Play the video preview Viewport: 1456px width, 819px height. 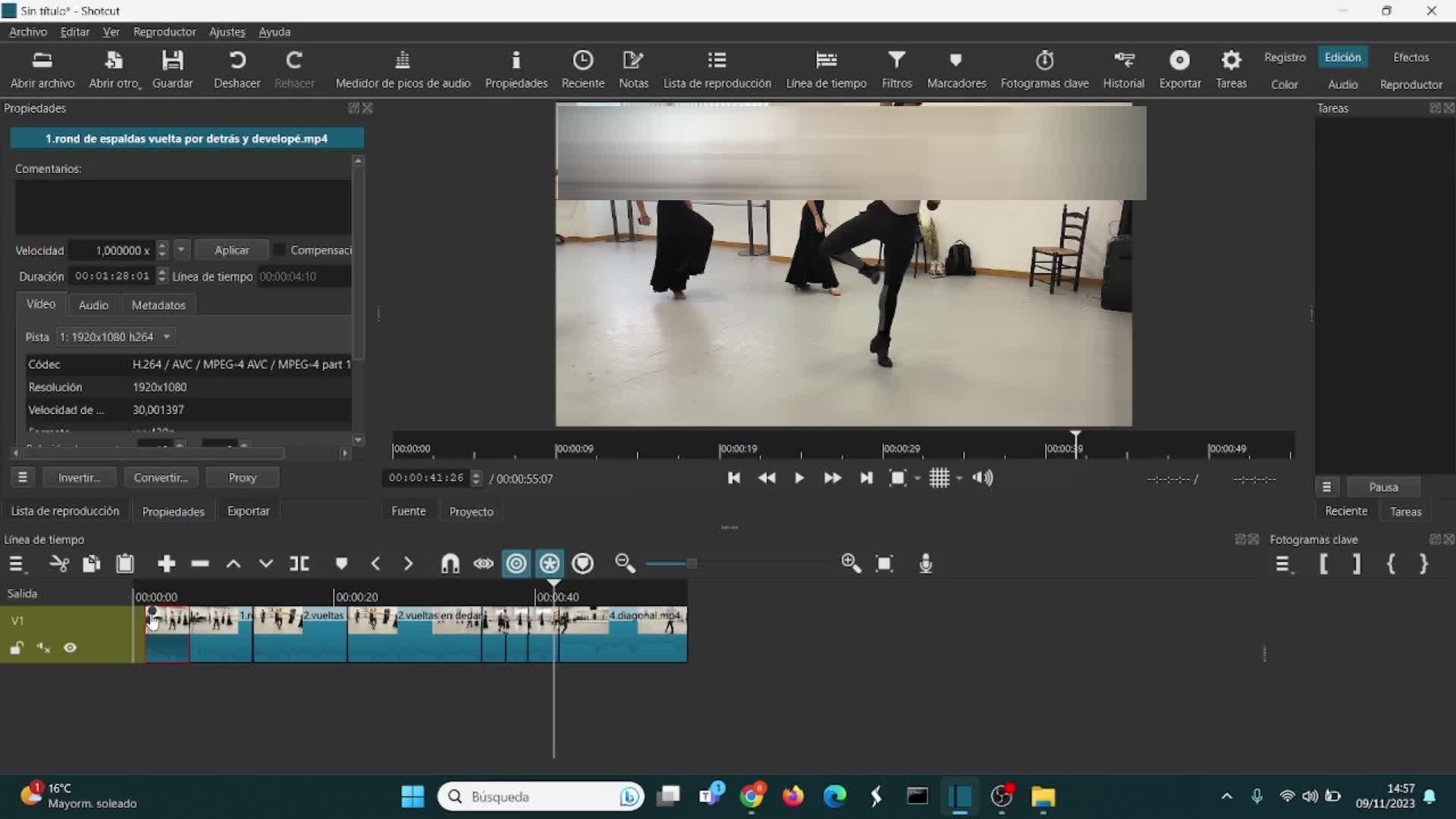(x=799, y=478)
